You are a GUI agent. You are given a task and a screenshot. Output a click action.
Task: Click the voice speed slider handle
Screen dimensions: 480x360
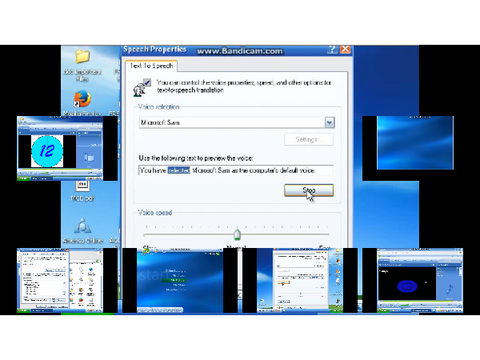[237, 234]
